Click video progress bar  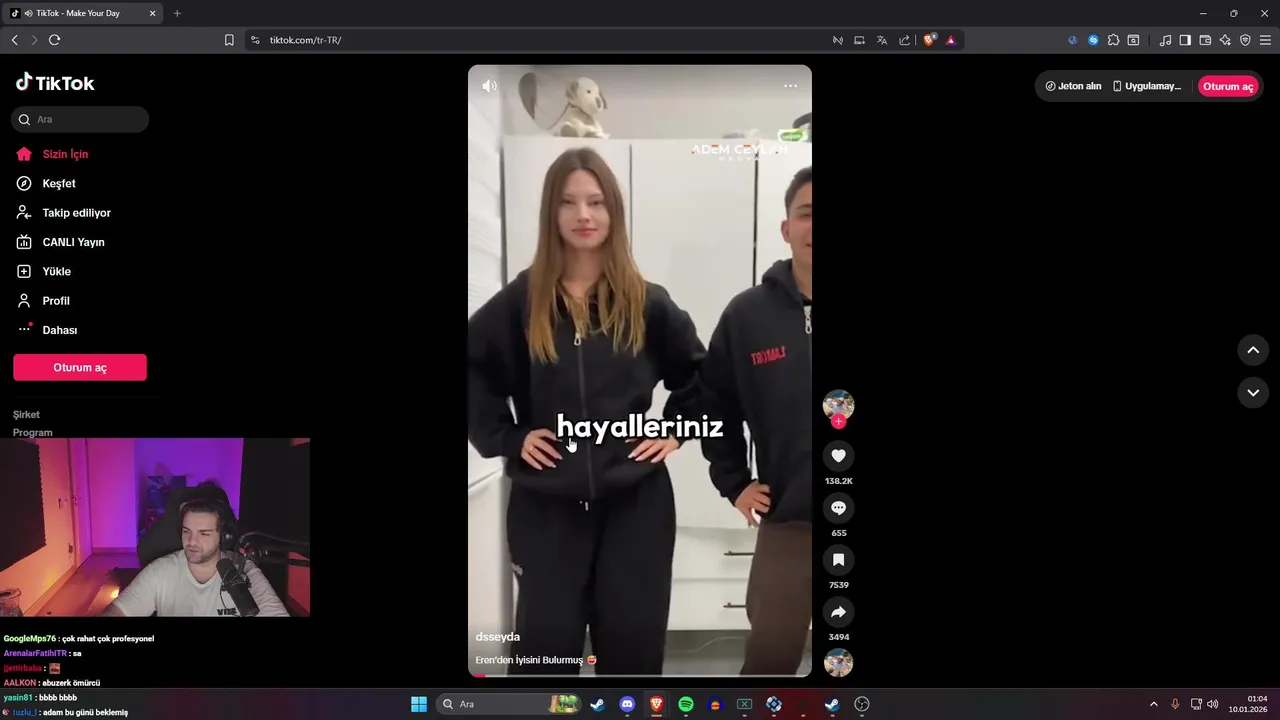(x=640, y=675)
